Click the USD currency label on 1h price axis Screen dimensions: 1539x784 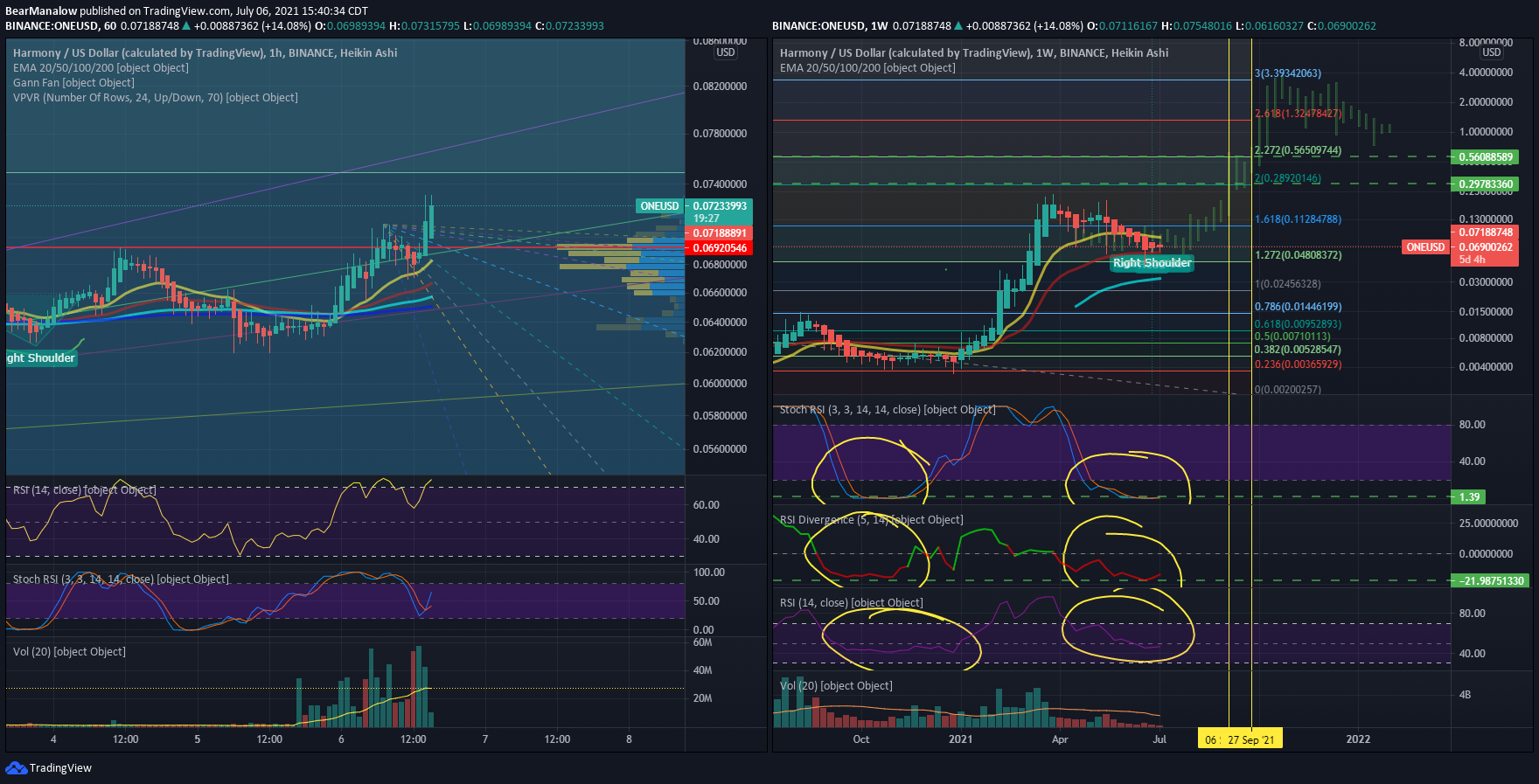coord(726,52)
